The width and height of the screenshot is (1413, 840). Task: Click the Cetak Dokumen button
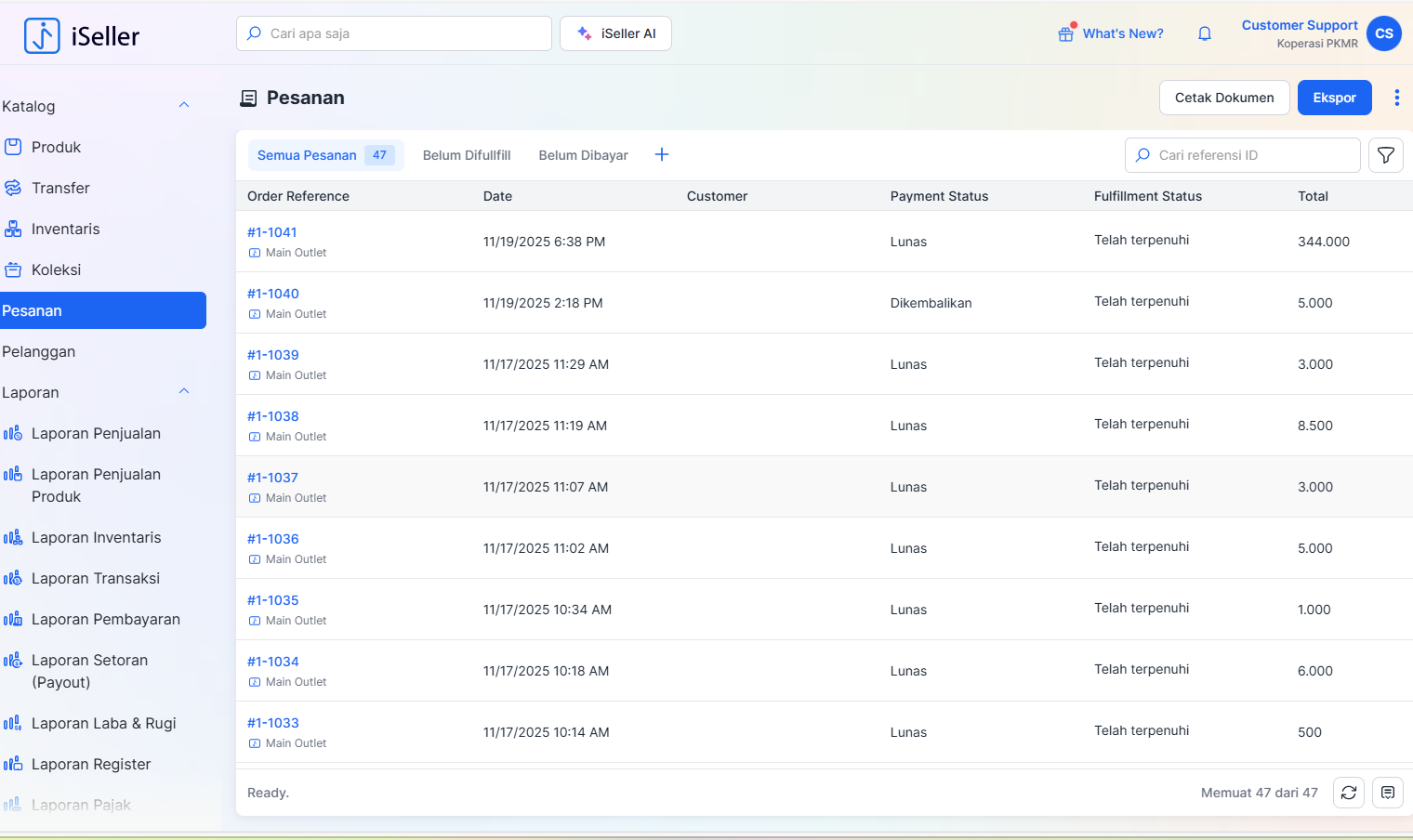(1223, 98)
